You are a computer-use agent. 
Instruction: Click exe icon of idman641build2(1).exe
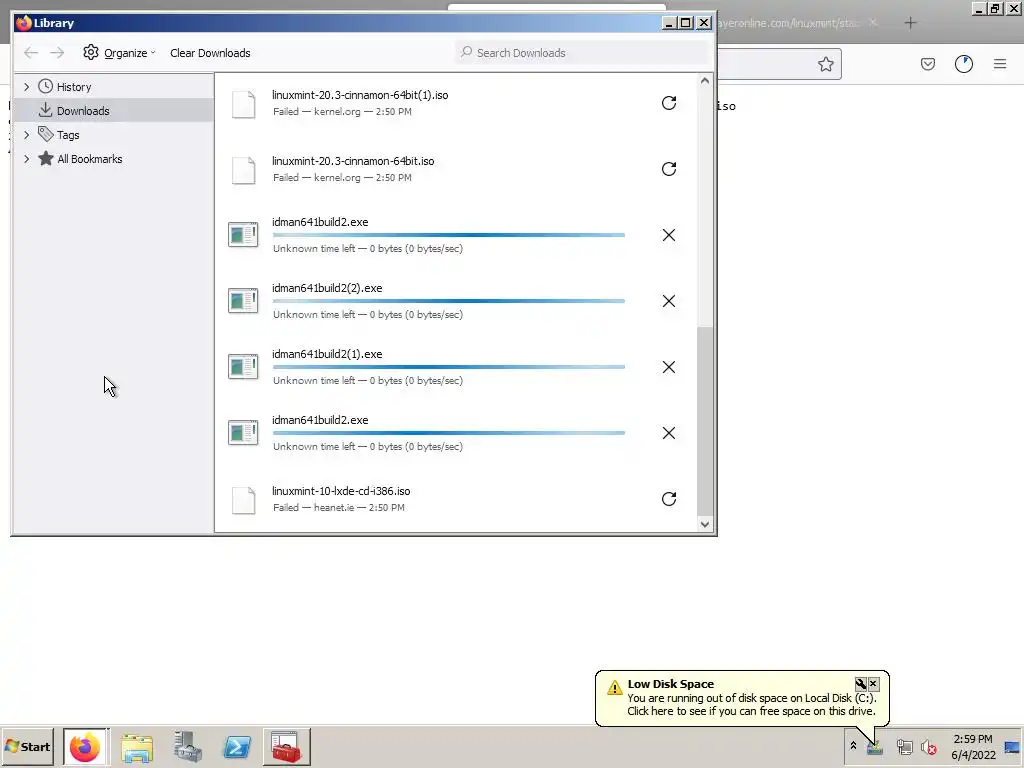coord(243,367)
